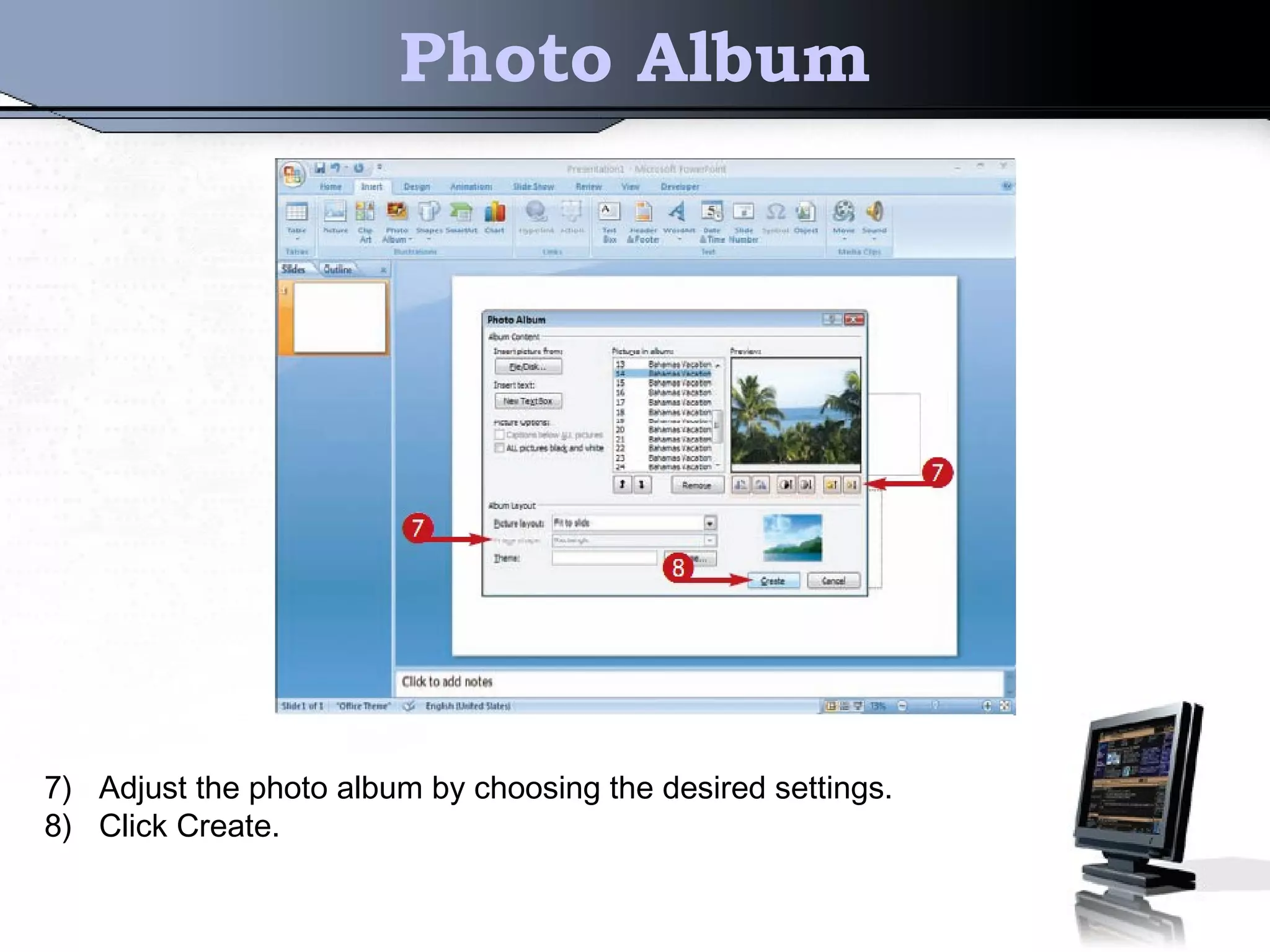The width and height of the screenshot is (1270, 952).
Task: Increase contrast of the preview picture
Action: pyautogui.click(x=786, y=485)
